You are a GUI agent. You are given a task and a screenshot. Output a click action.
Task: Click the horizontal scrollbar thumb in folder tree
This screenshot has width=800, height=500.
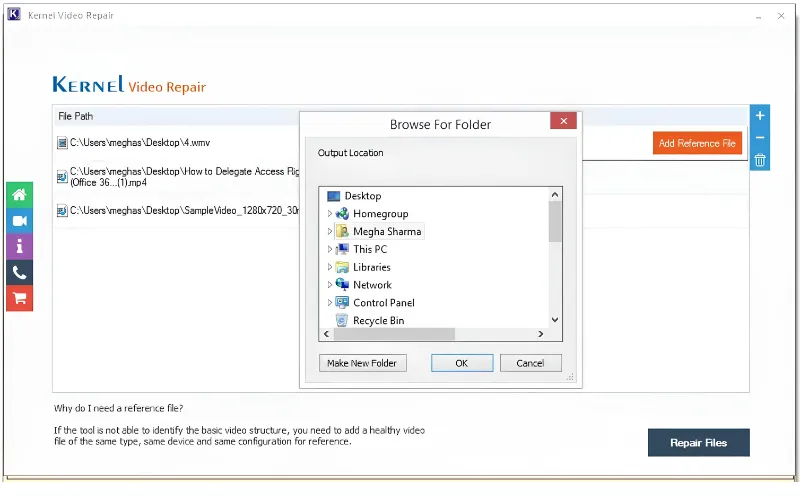[x=394, y=334]
